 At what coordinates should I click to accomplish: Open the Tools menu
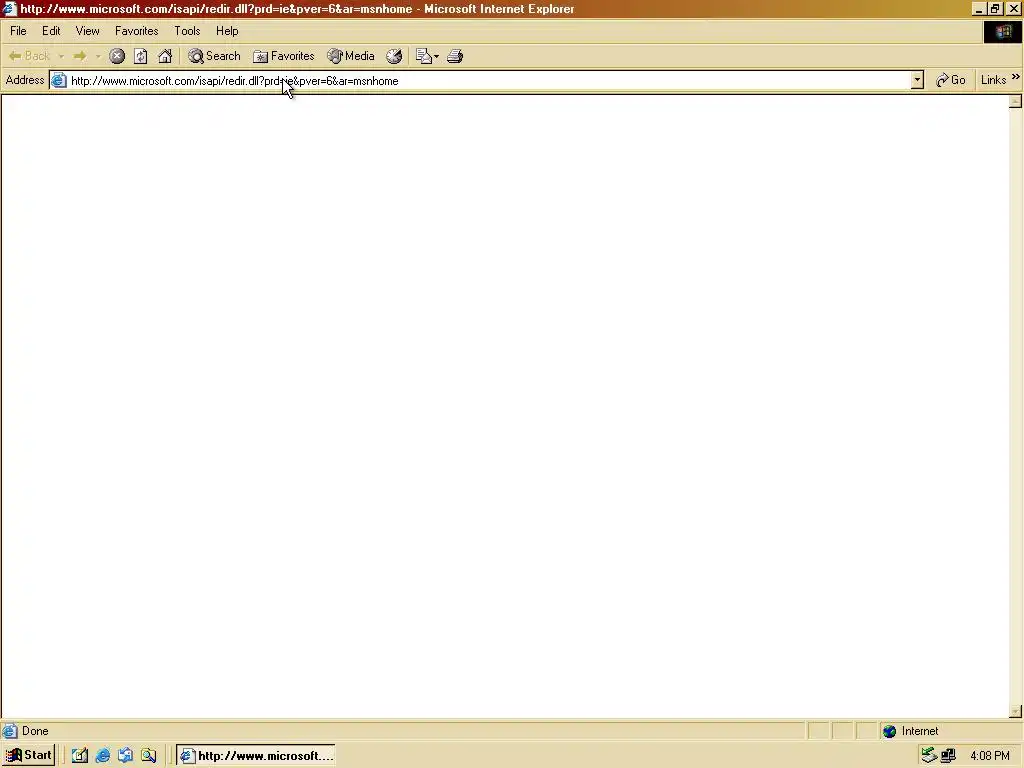(187, 31)
